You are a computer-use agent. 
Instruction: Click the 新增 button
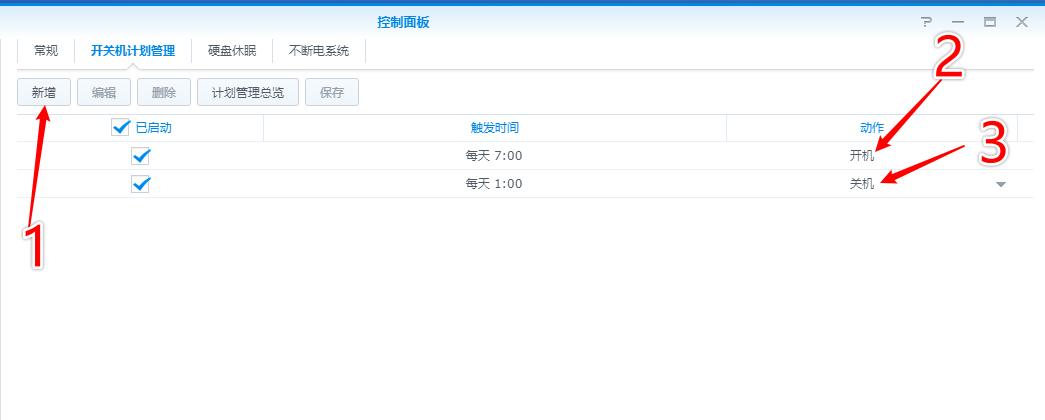(44, 93)
